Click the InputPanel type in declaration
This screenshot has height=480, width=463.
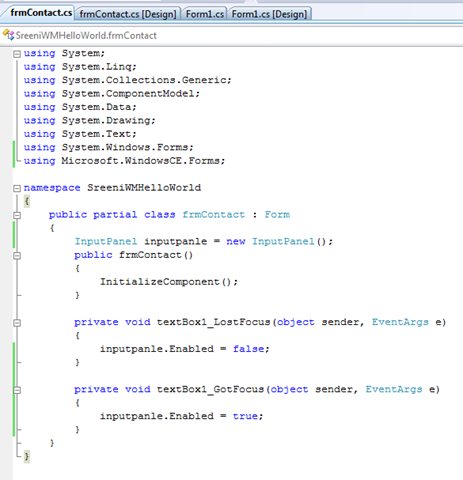pyautogui.click(x=106, y=242)
